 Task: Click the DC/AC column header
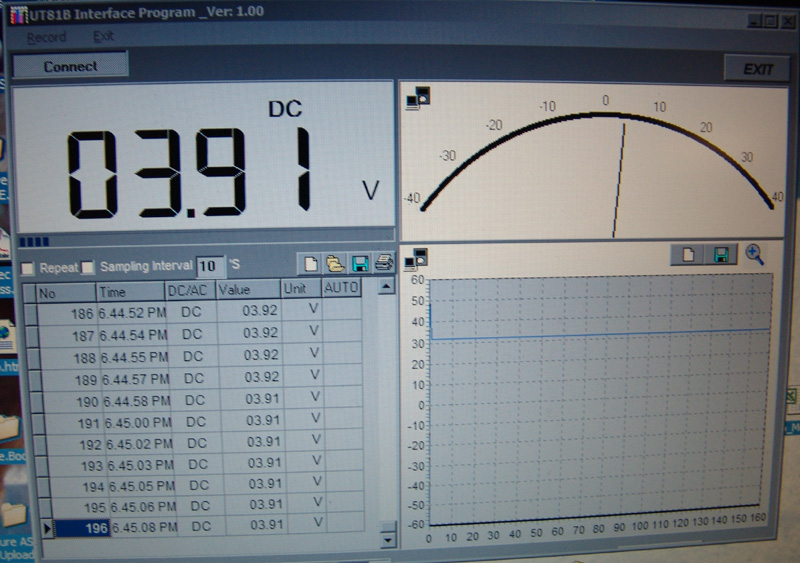pyautogui.click(x=190, y=290)
